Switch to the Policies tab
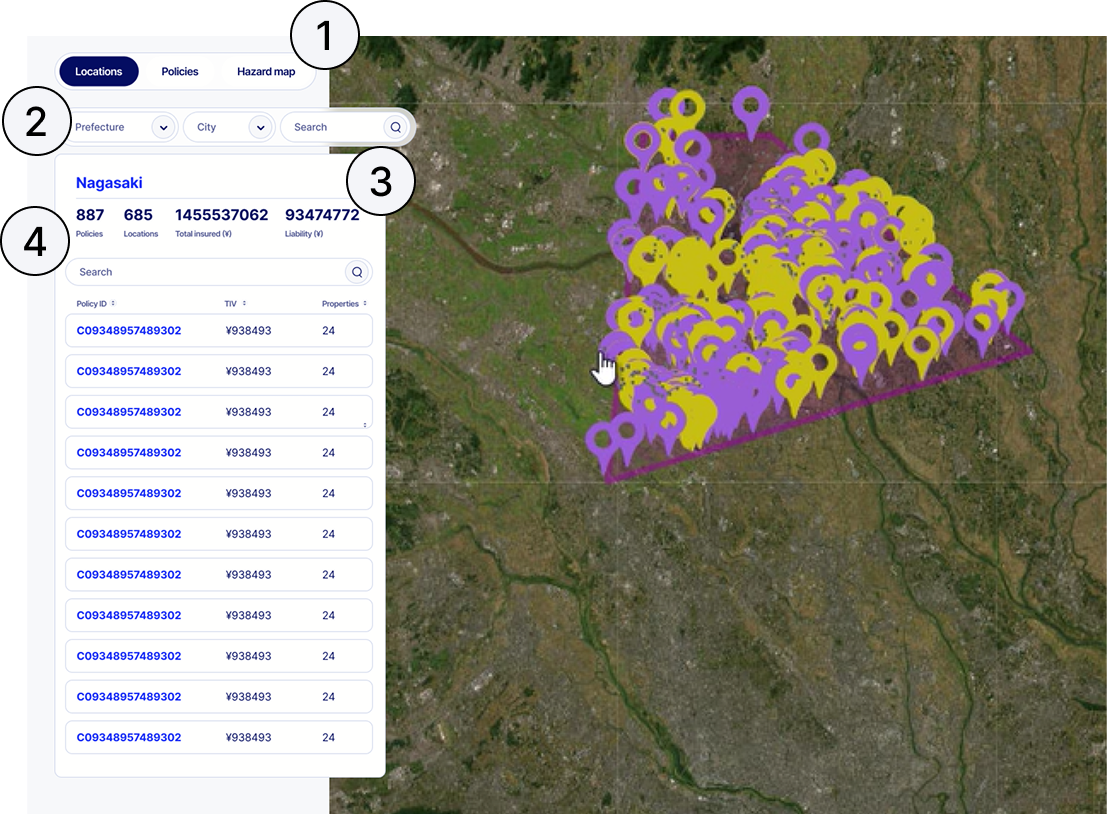This screenshot has height=814, width=1108. 180,72
